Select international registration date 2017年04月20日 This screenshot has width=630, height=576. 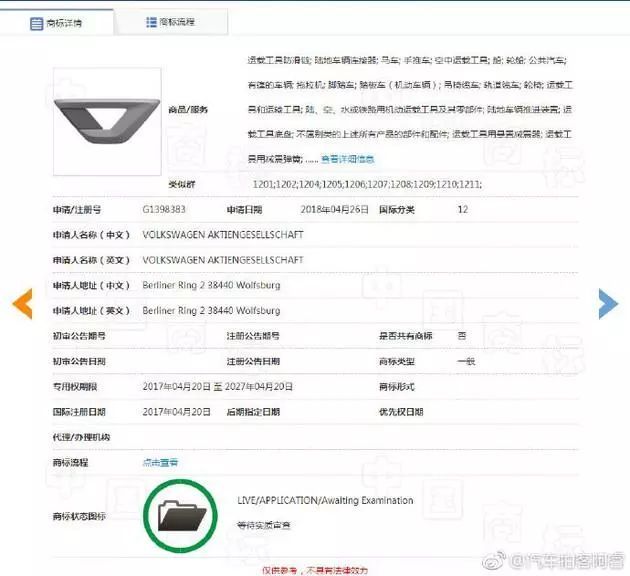tap(176, 412)
